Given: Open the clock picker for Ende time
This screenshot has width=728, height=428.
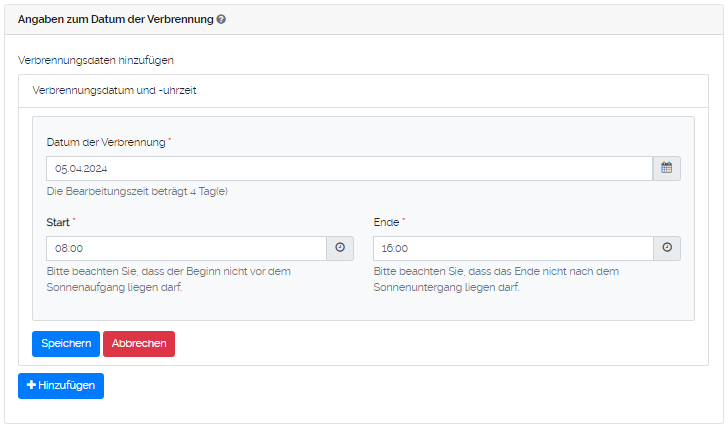Looking at the screenshot, I should pos(667,248).
